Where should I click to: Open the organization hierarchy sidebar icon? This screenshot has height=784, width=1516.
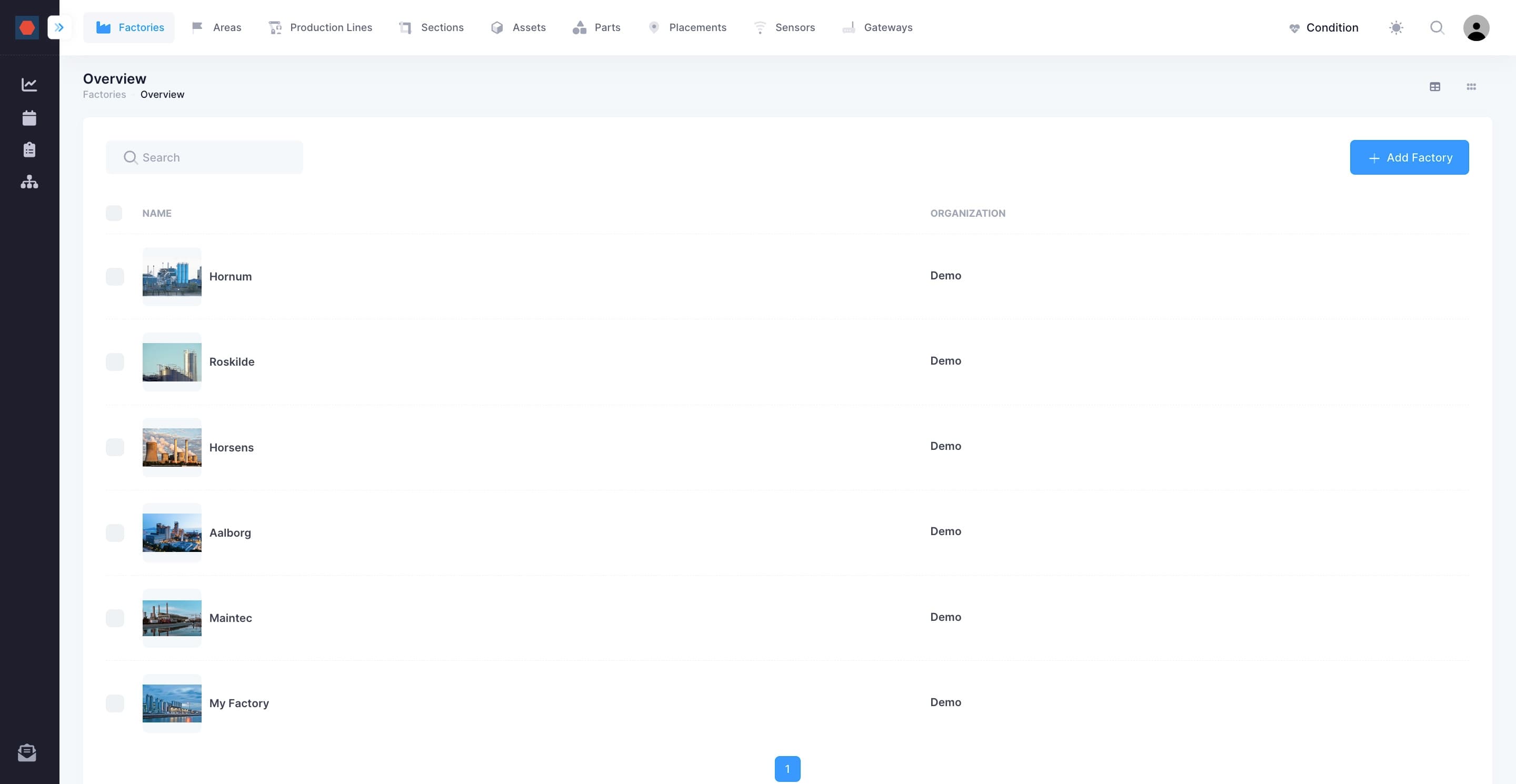point(29,182)
